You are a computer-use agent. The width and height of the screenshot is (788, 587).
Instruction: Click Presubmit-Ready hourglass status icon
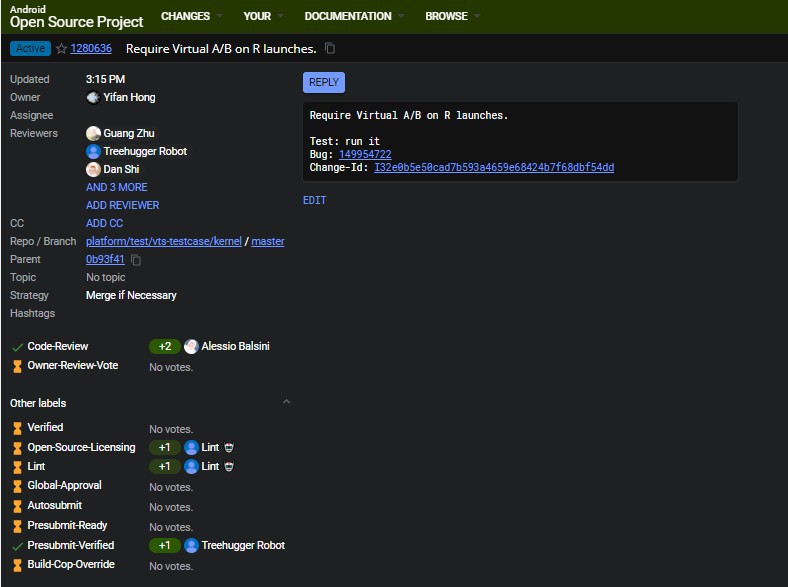click(x=17, y=526)
